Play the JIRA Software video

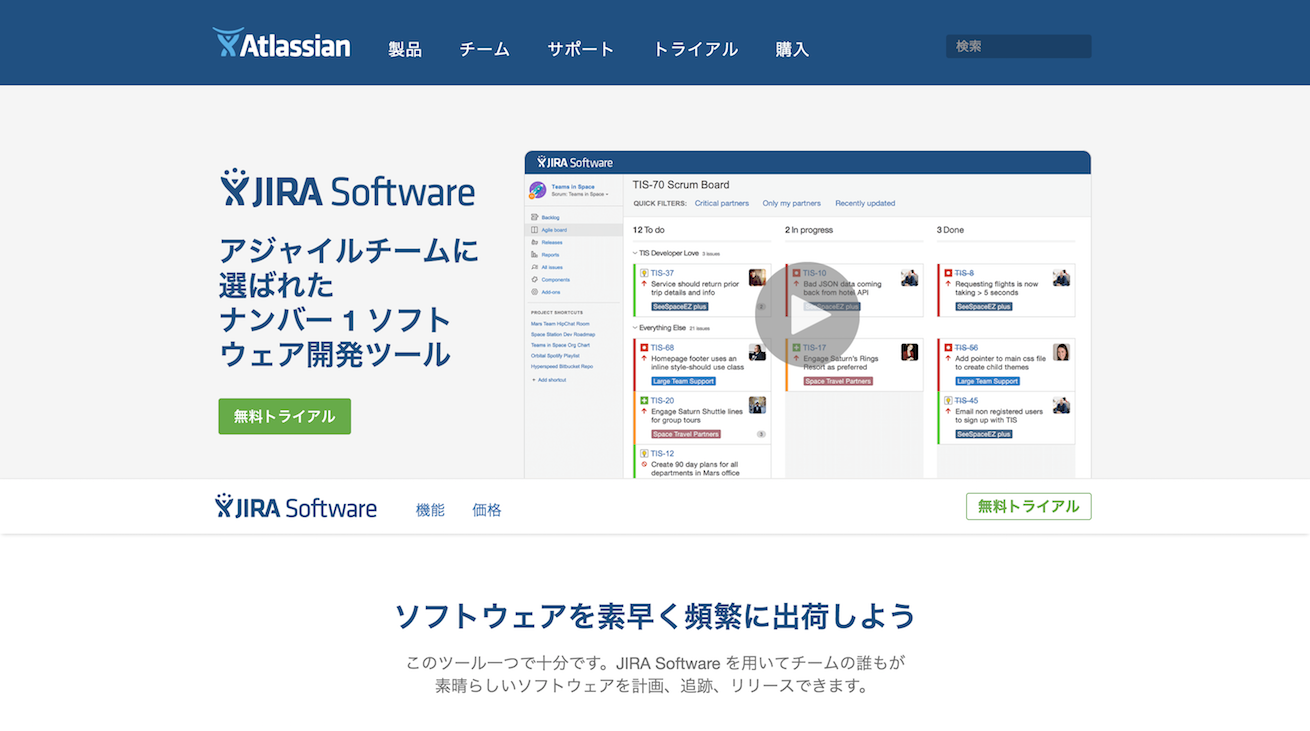(x=807, y=314)
